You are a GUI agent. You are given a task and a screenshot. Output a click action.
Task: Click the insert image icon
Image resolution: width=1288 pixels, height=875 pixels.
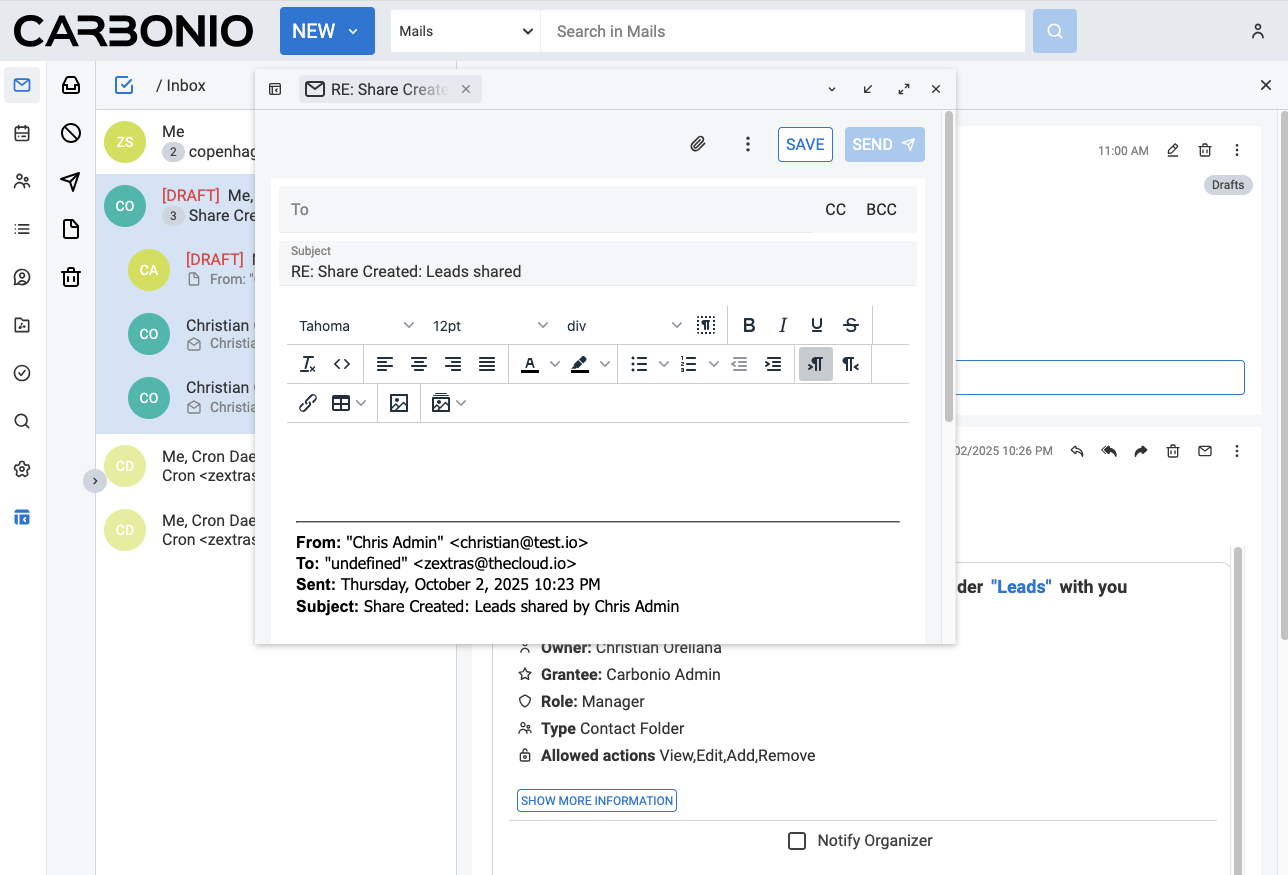click(399, 403)
